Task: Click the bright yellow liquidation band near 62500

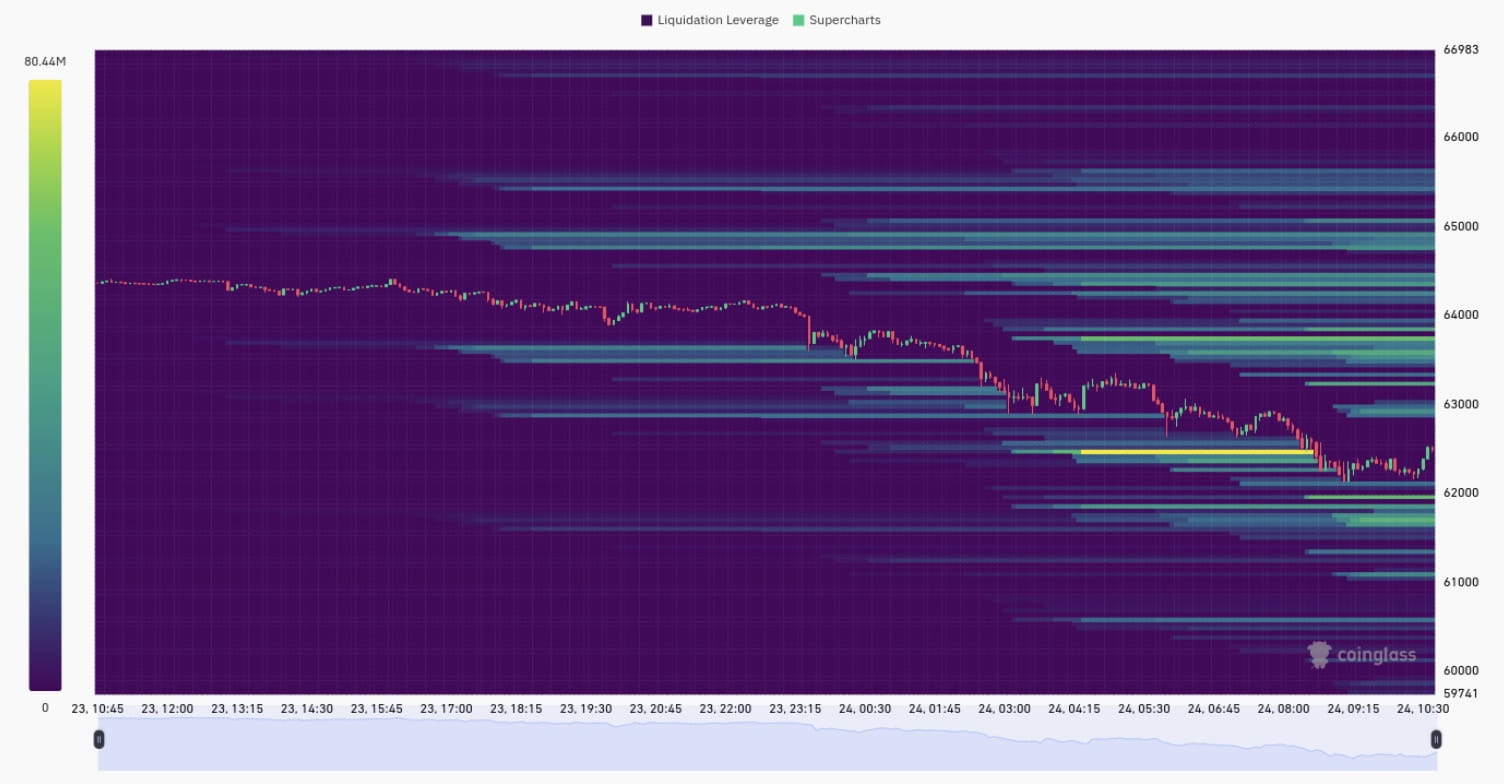Action: coord(1196,452)
